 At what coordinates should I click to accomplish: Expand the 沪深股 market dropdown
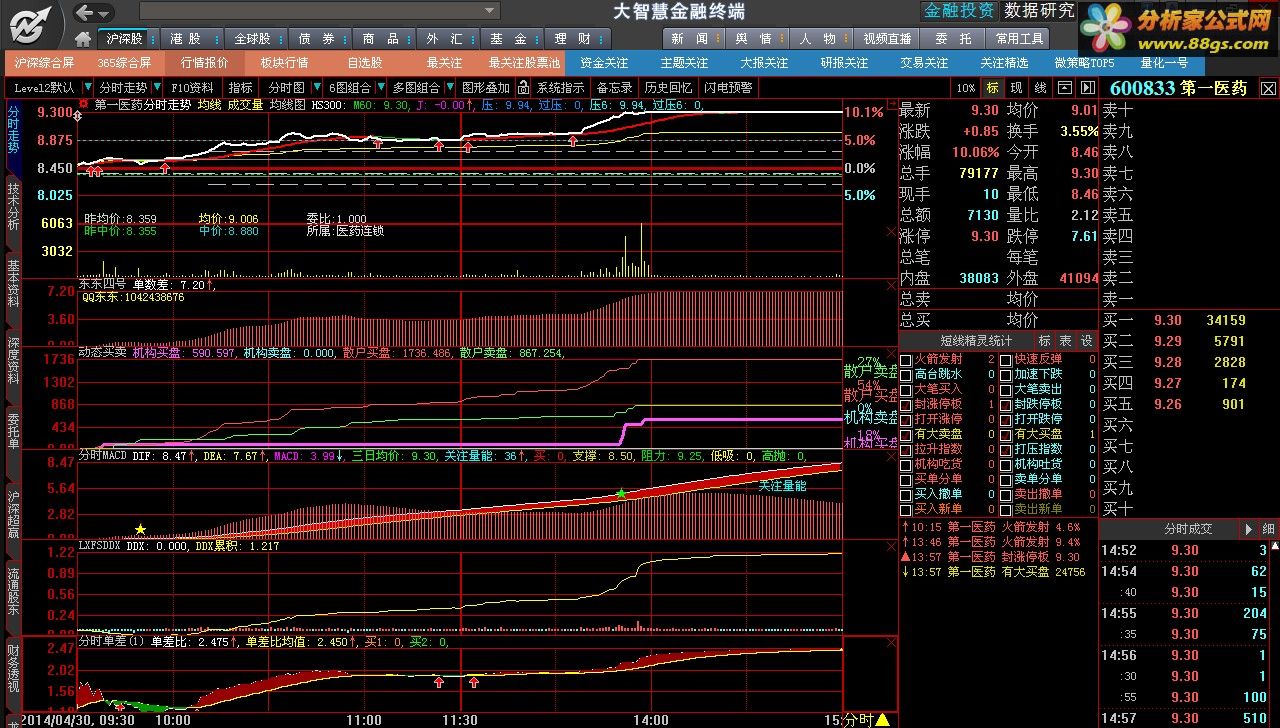click(x=152, y=39)
